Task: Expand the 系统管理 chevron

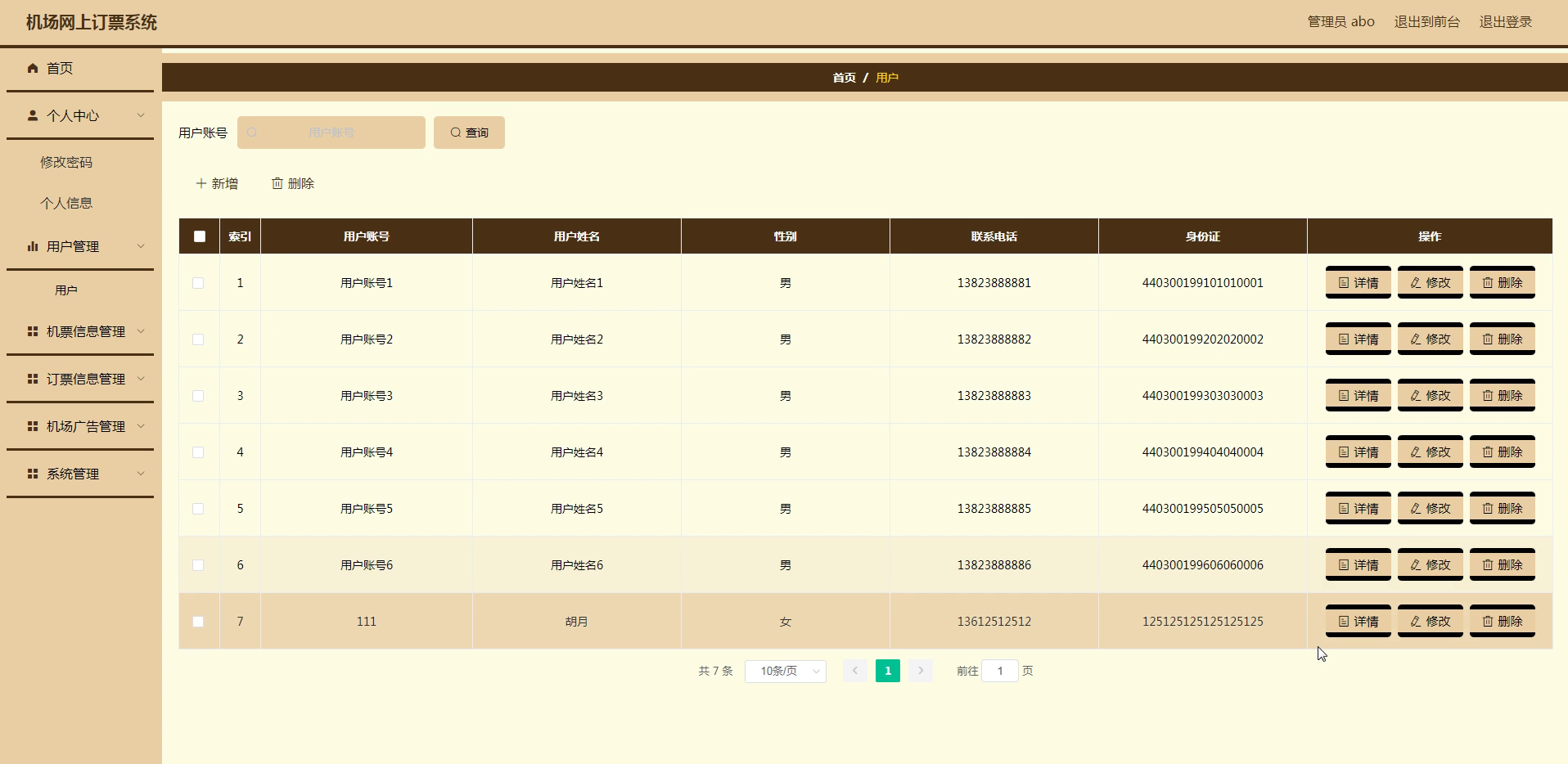Action: coord(141,474)
